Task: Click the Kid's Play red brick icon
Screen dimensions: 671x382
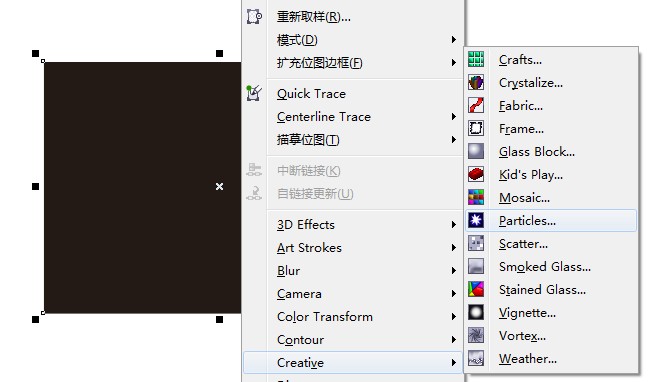Action: click(x=475, y=175)
